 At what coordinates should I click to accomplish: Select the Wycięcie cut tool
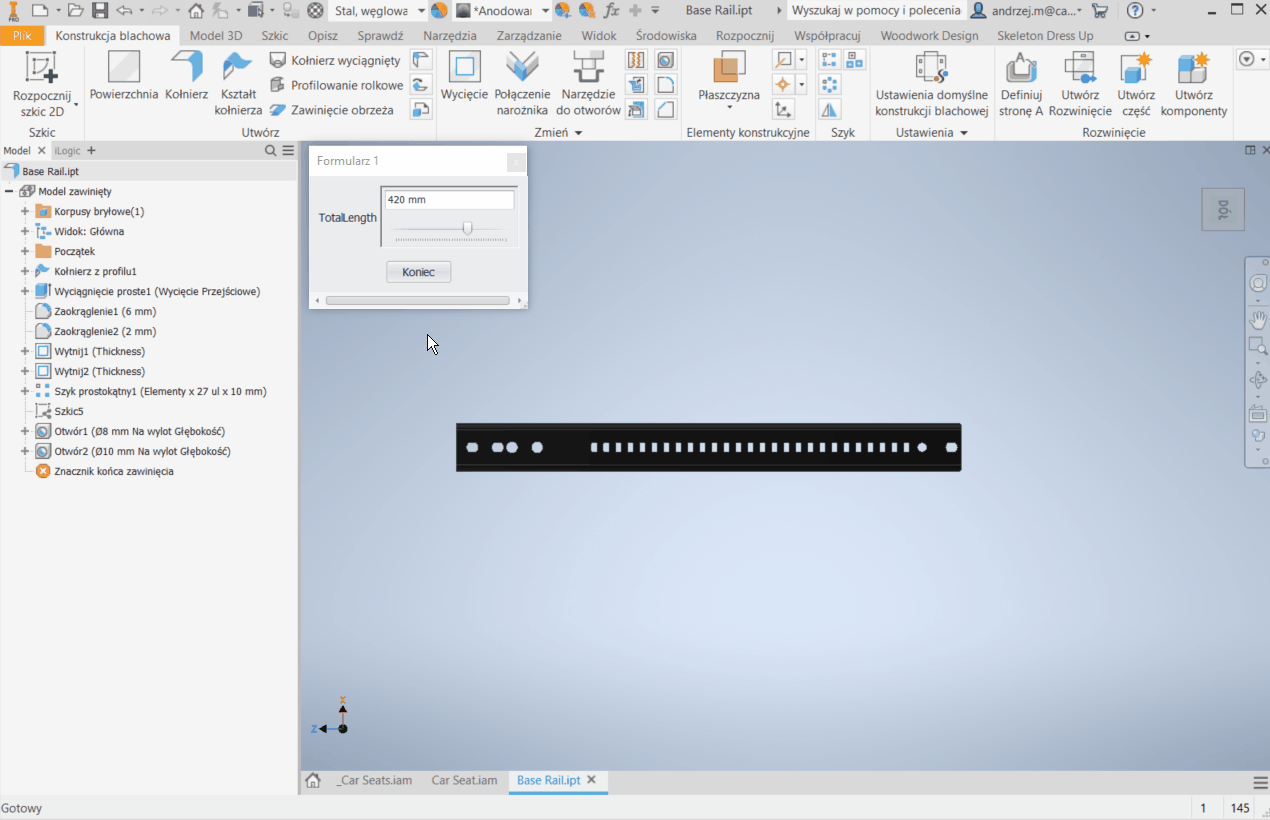pyautogui.click(x=464, y=77)
